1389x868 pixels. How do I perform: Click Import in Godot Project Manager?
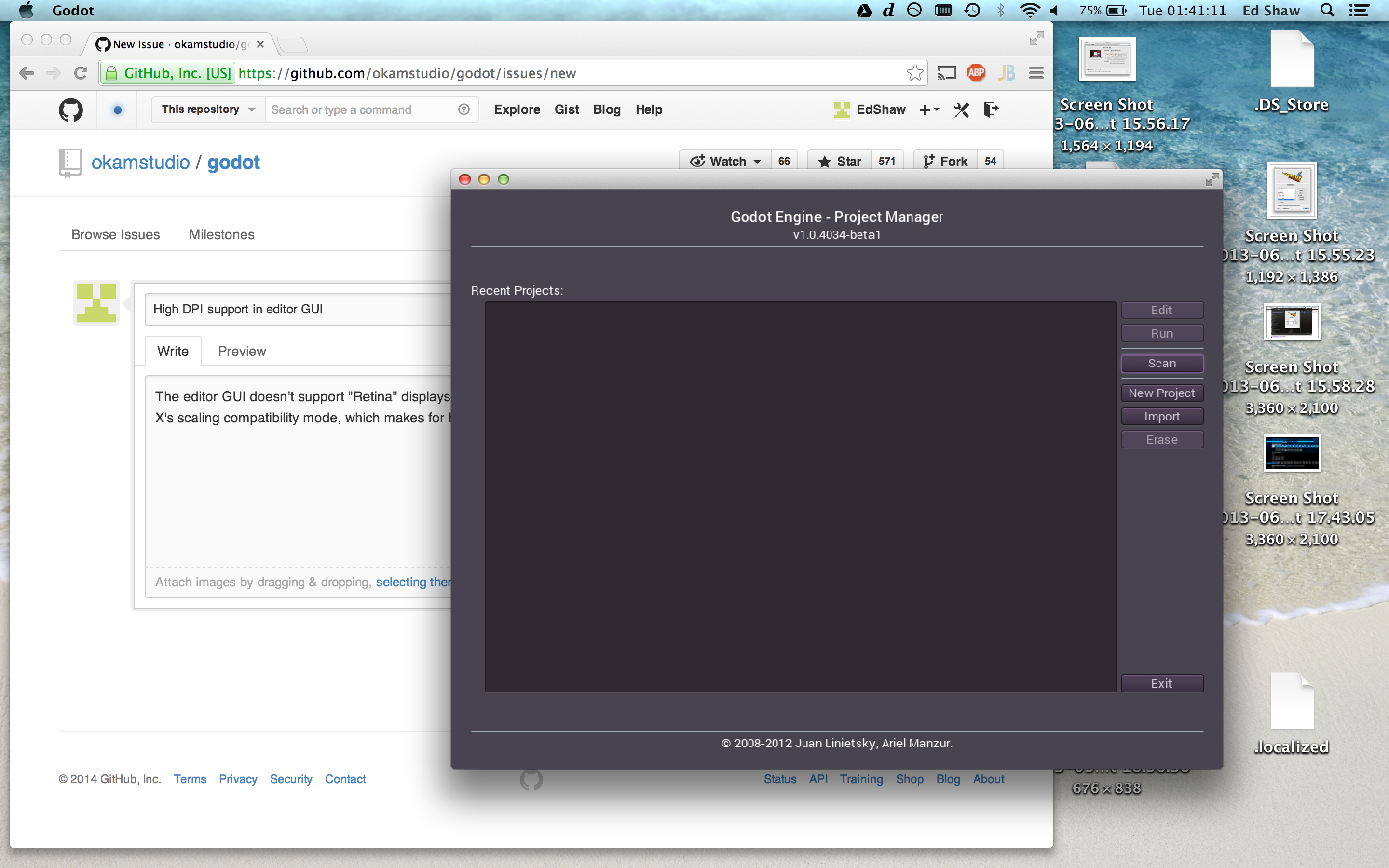(1162, 416)
